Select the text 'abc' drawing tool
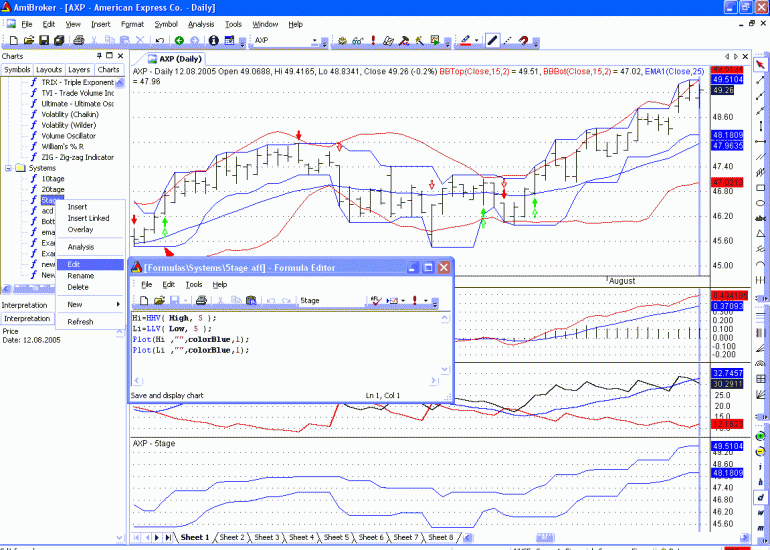Screen dimensions: 770x550 pyautogui.click(x=760, y=218)
